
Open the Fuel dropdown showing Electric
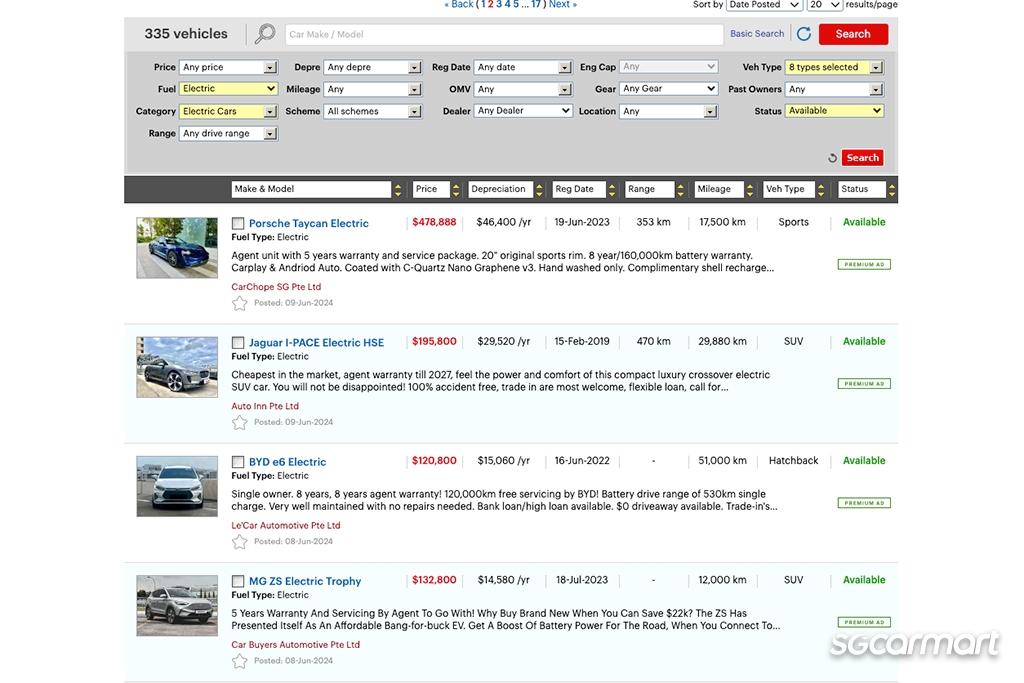(228, 89)
